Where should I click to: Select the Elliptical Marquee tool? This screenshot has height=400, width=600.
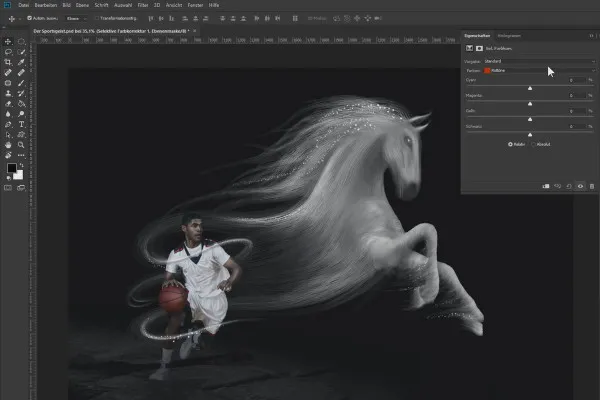click(x=21, y=41)
